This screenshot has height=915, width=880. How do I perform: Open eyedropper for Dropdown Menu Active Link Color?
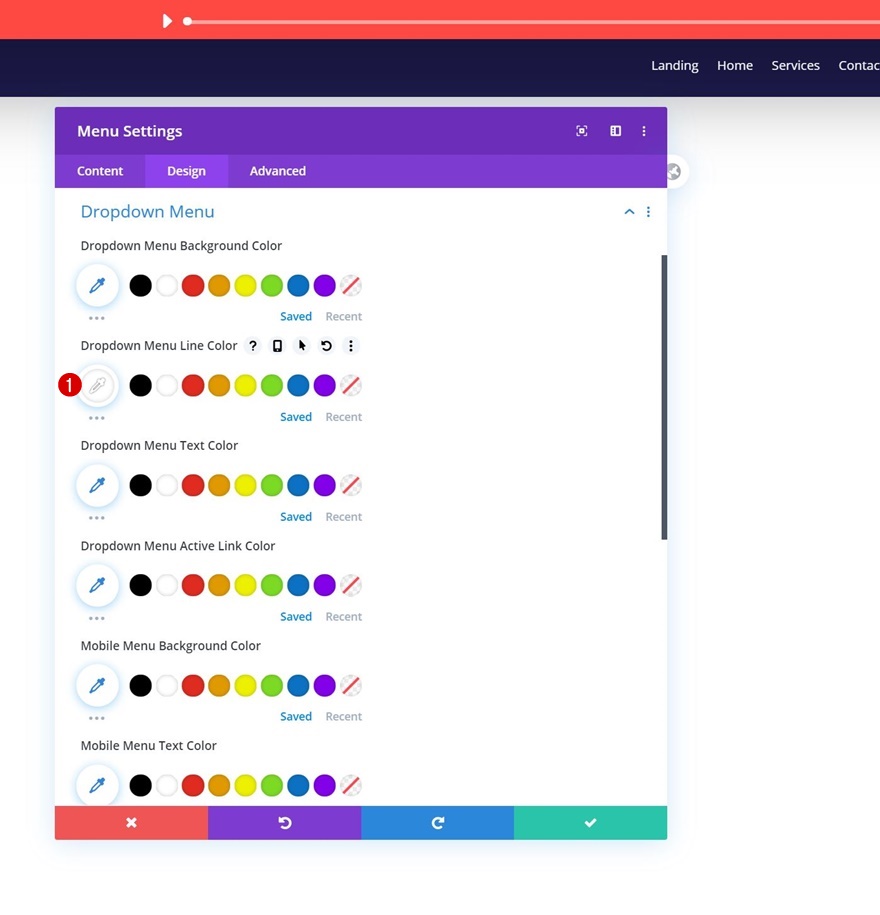(97, 585)
